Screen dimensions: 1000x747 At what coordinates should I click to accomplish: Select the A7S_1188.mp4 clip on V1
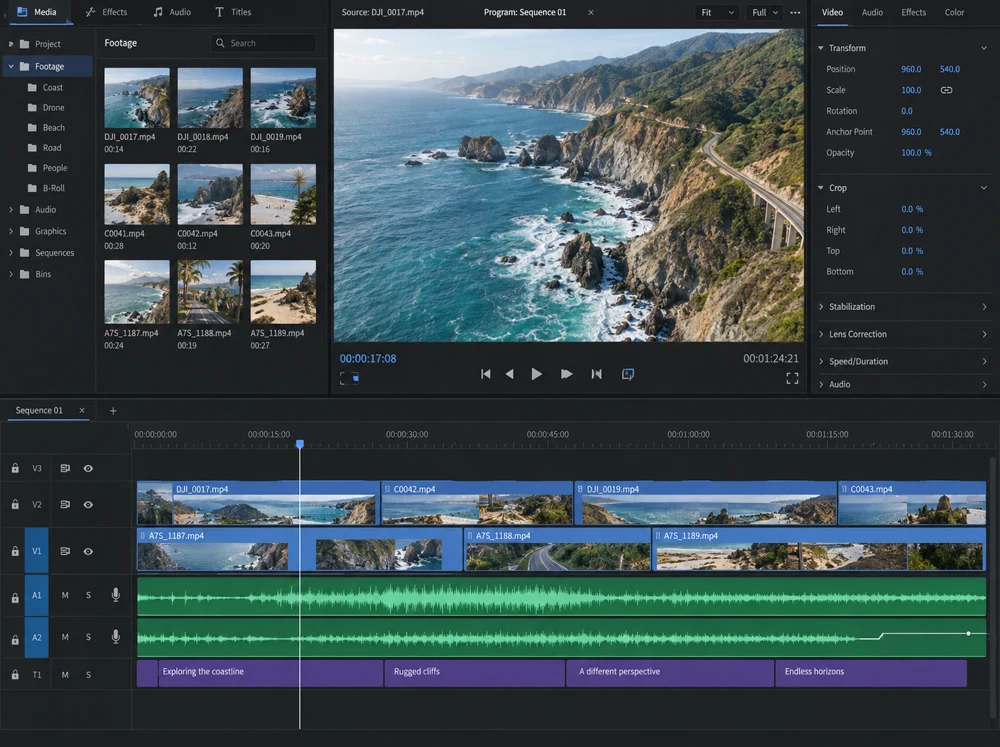point(557,549)
